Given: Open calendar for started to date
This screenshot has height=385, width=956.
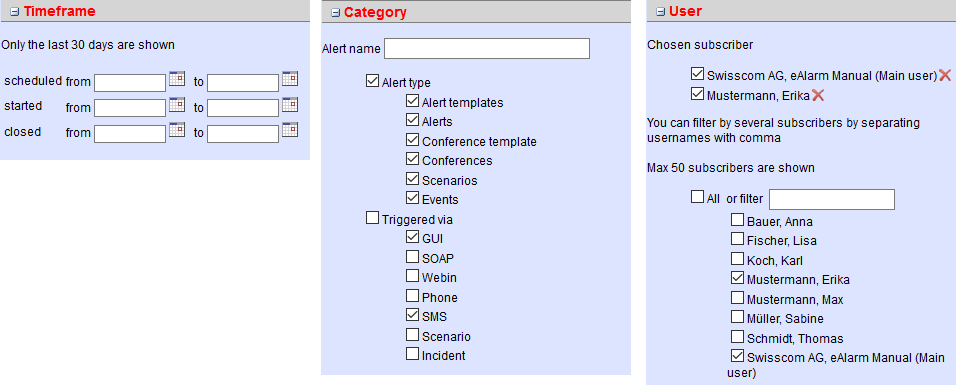Looking at the screenshot, I should pos(290,104).
